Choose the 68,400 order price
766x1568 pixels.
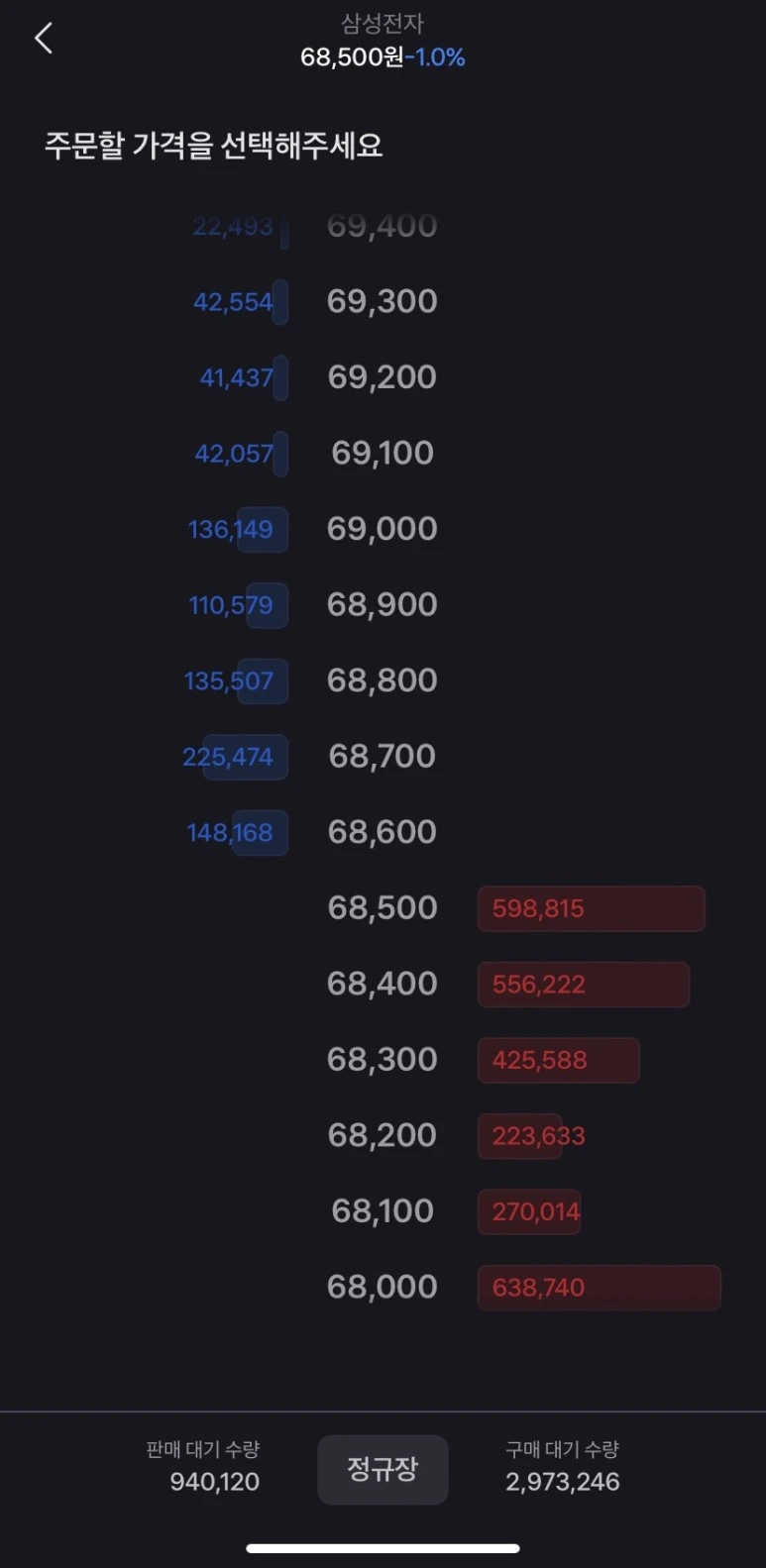pyautogui.click(x=383, y=984)
